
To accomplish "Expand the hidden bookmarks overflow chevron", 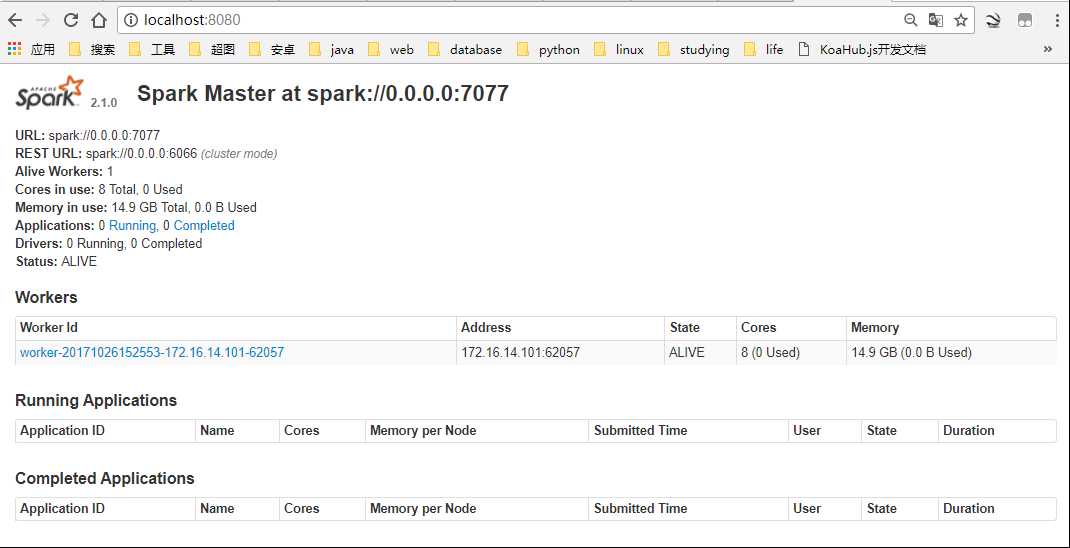I will [1047, 49].
